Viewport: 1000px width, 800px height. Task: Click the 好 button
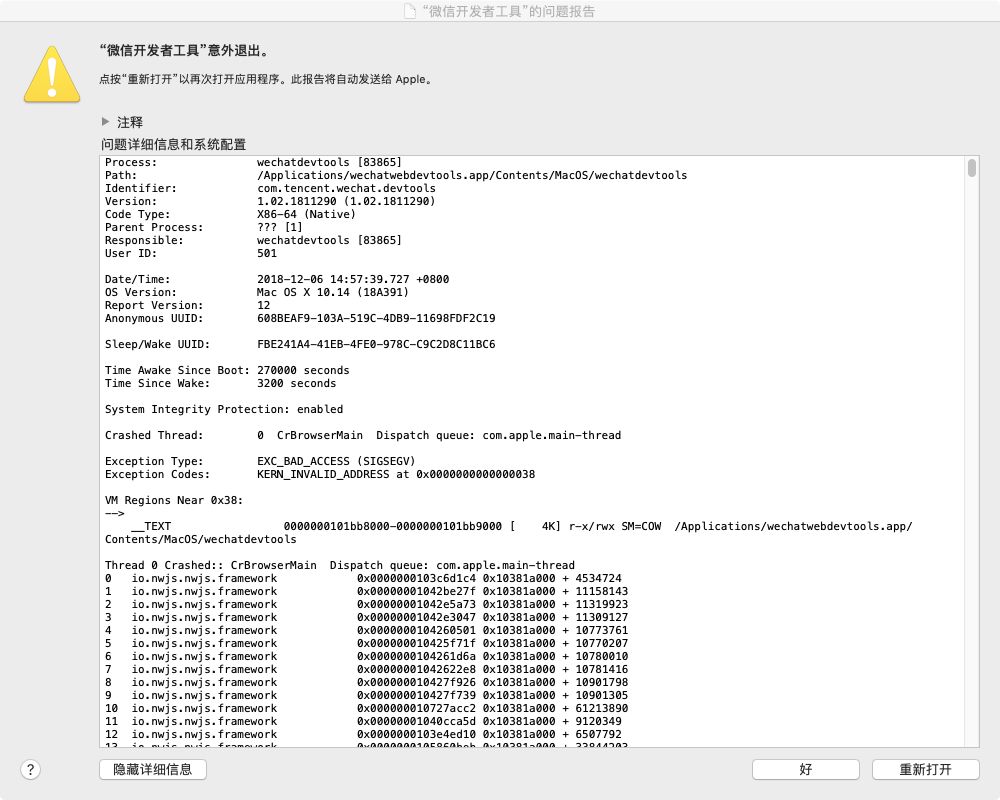point(805,769)
